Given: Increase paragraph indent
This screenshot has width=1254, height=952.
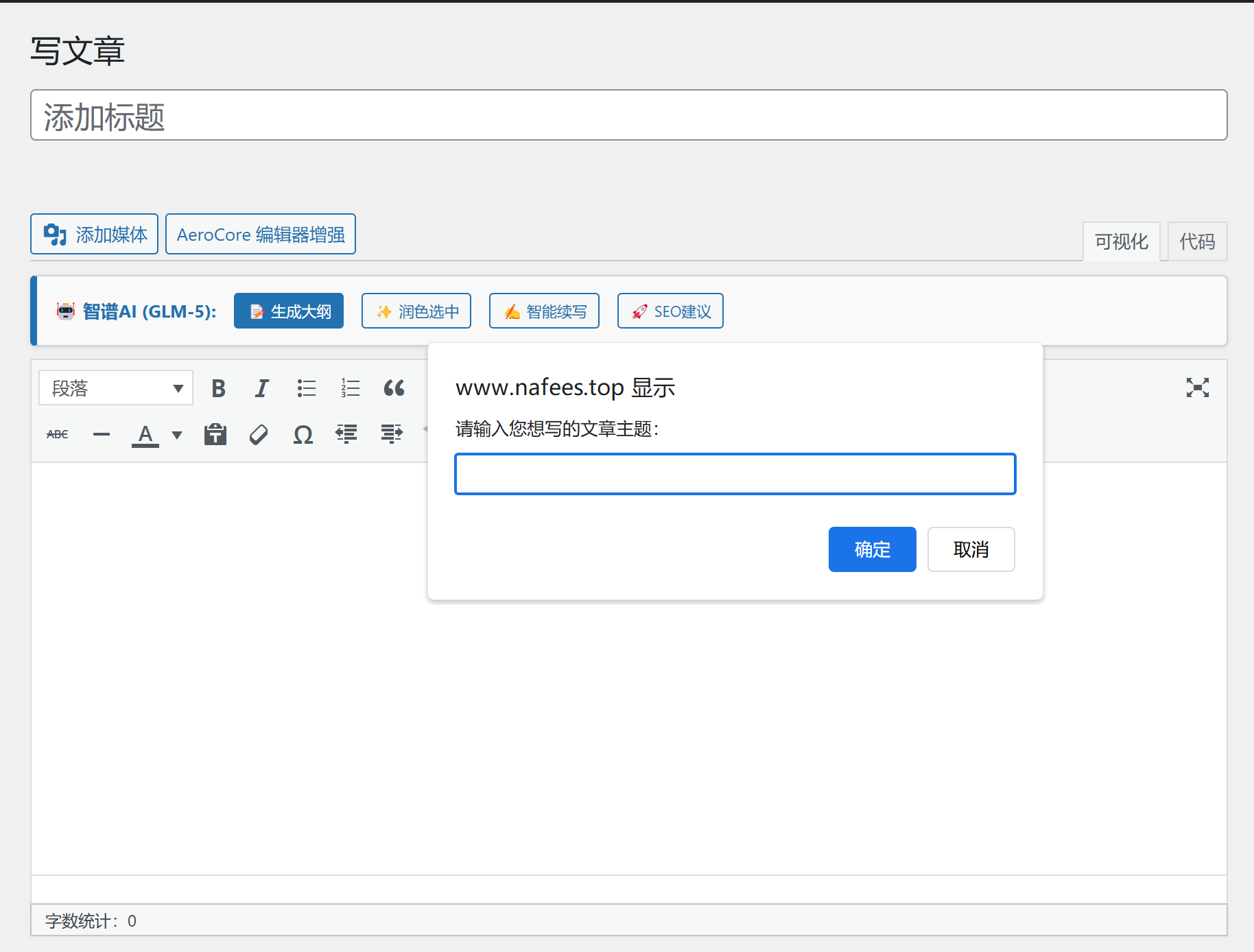Looking at the screenshot, I should click(392, 434).
